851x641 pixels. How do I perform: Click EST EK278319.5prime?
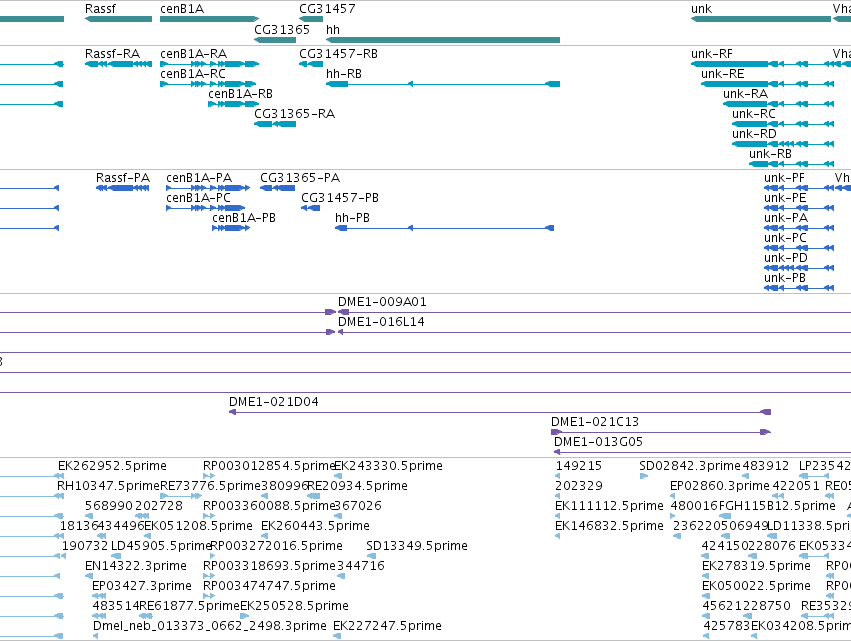point(756,566)
